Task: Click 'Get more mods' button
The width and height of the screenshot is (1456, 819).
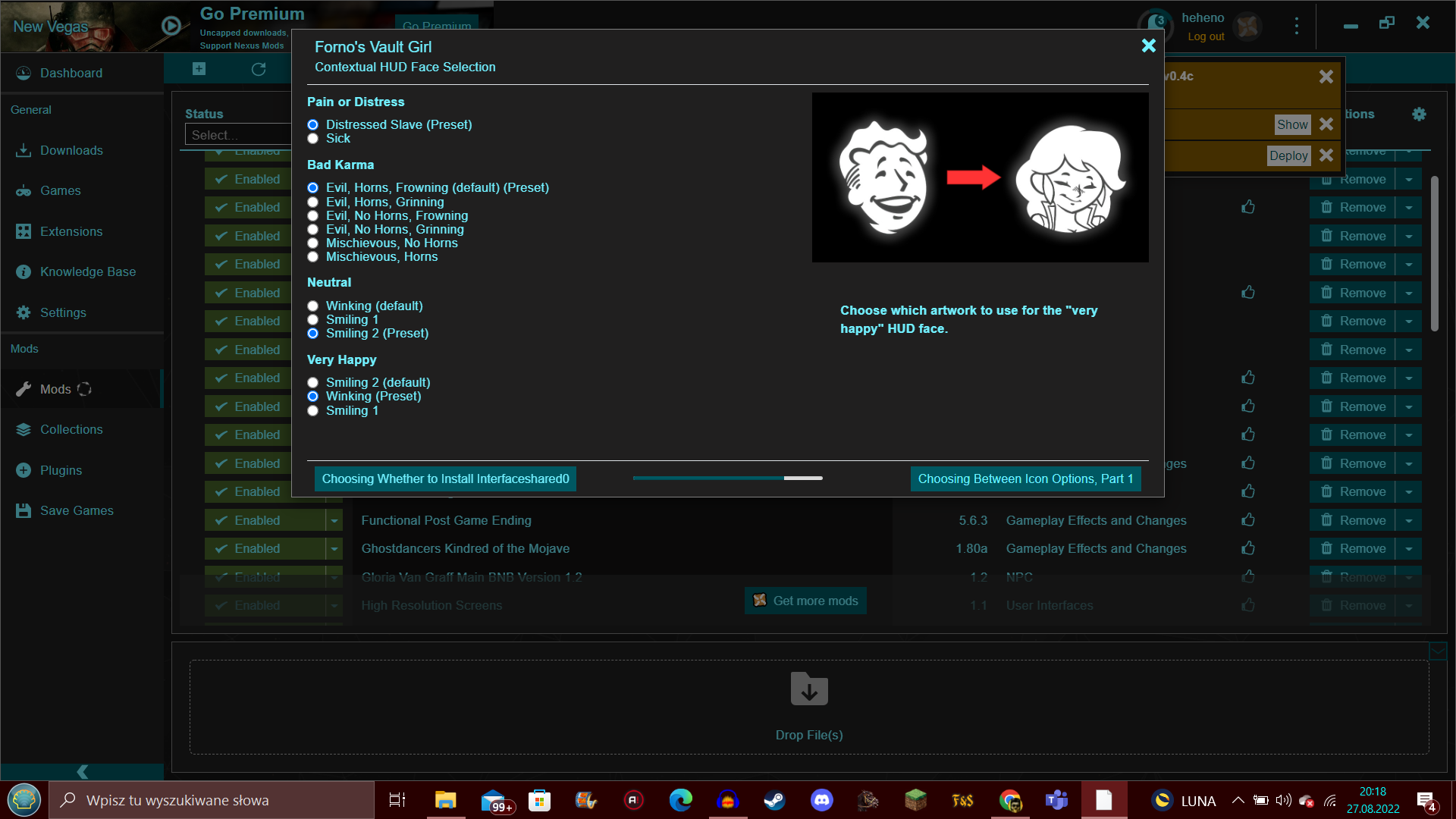Action: [805, 601]
